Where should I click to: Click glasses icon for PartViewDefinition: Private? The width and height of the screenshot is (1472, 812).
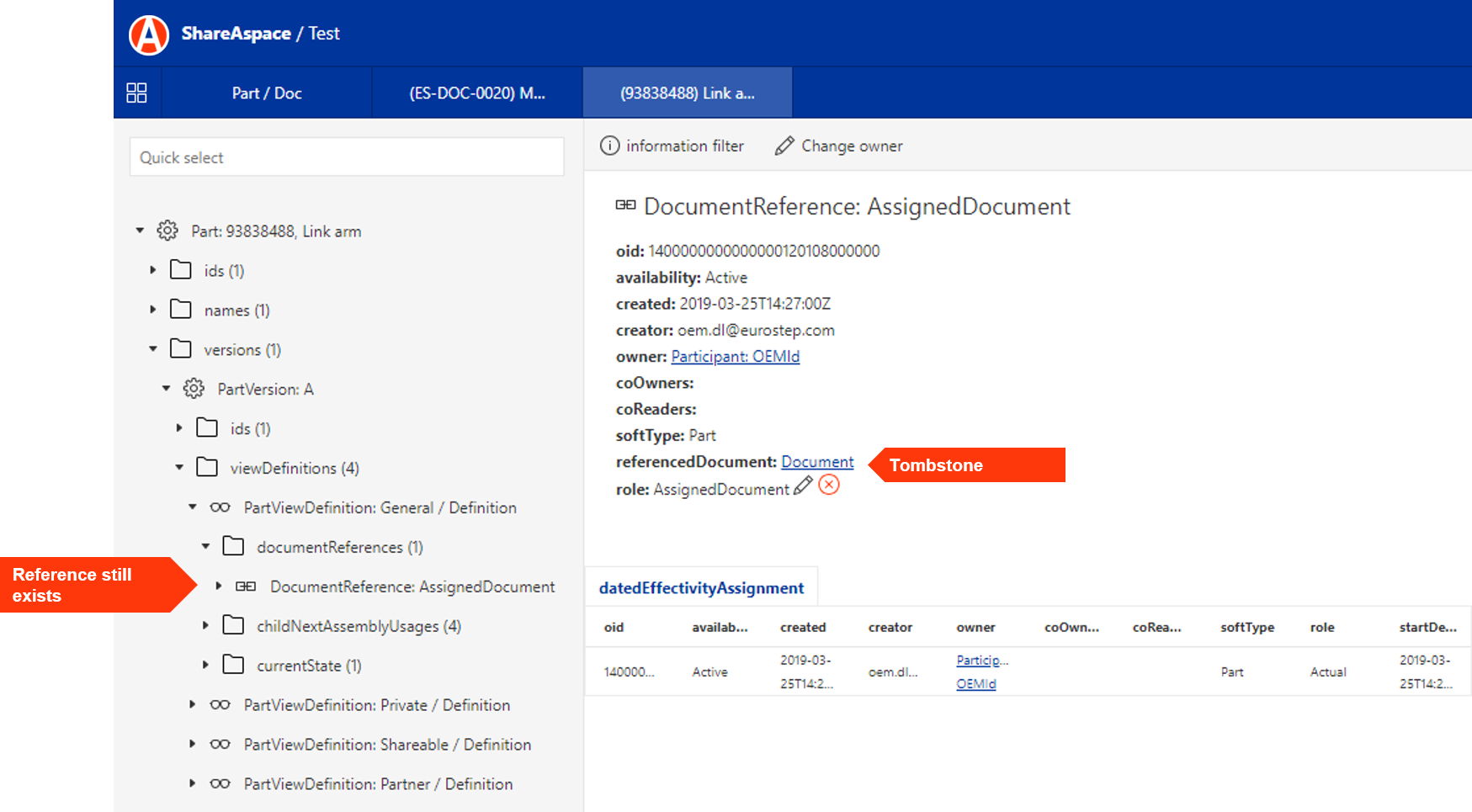(x=220, y=705)
